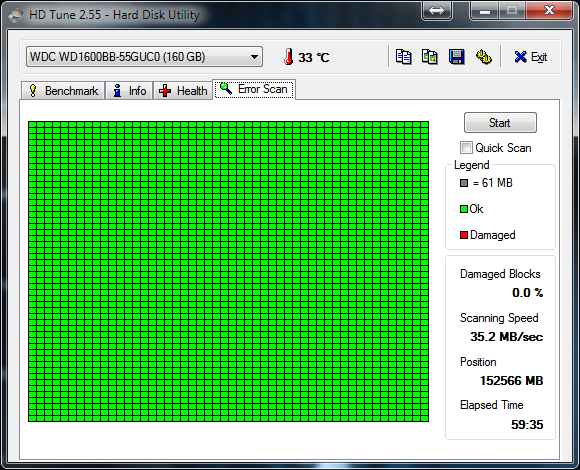
Task: Switch to the Benchmark tab
Action: click(x=63, y=91)
